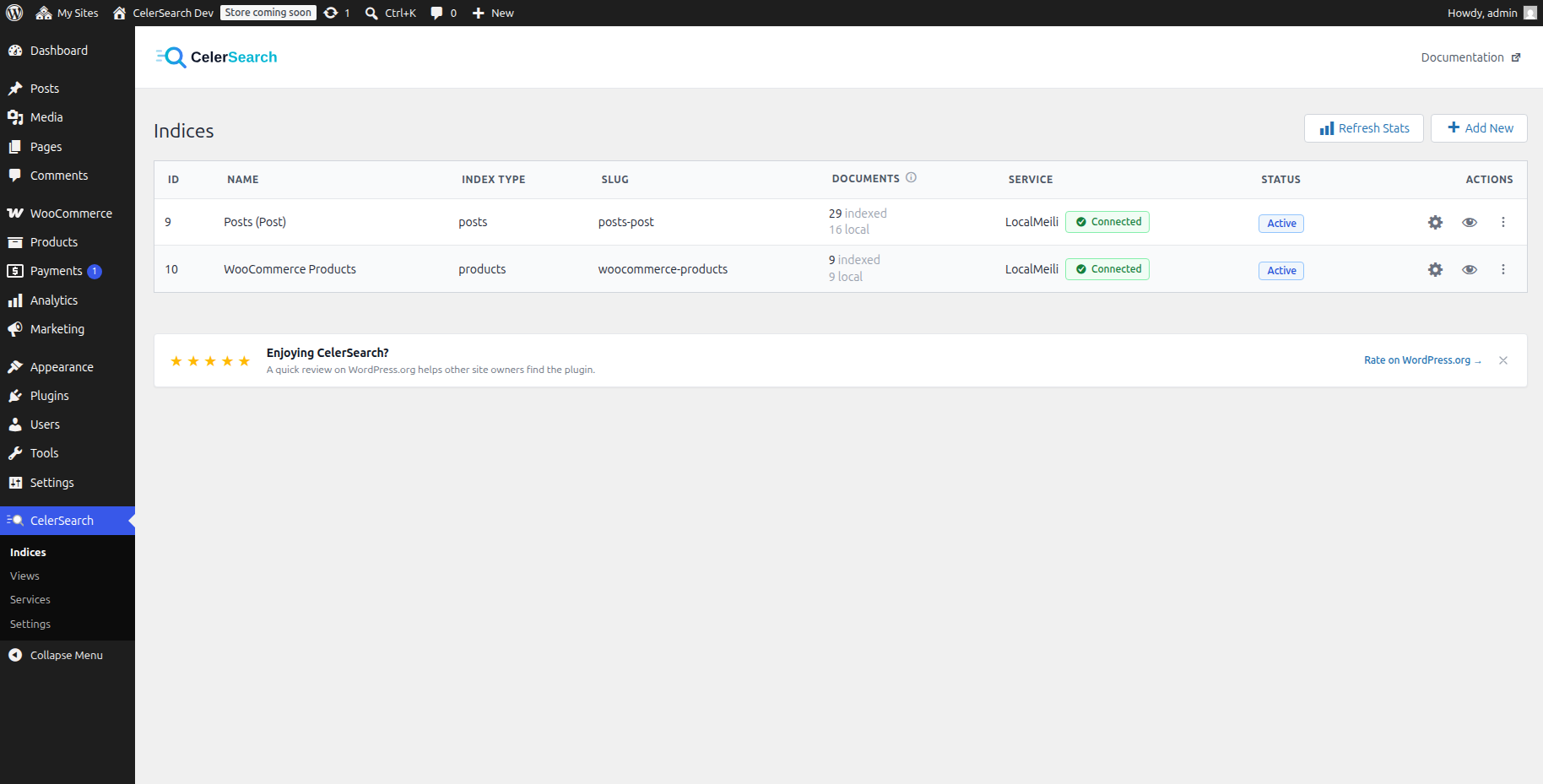The width and height of the screenshot is (1543, 784).
Task: Preview WooCommerce Products index with eye icon
Action: [1470, 269]
